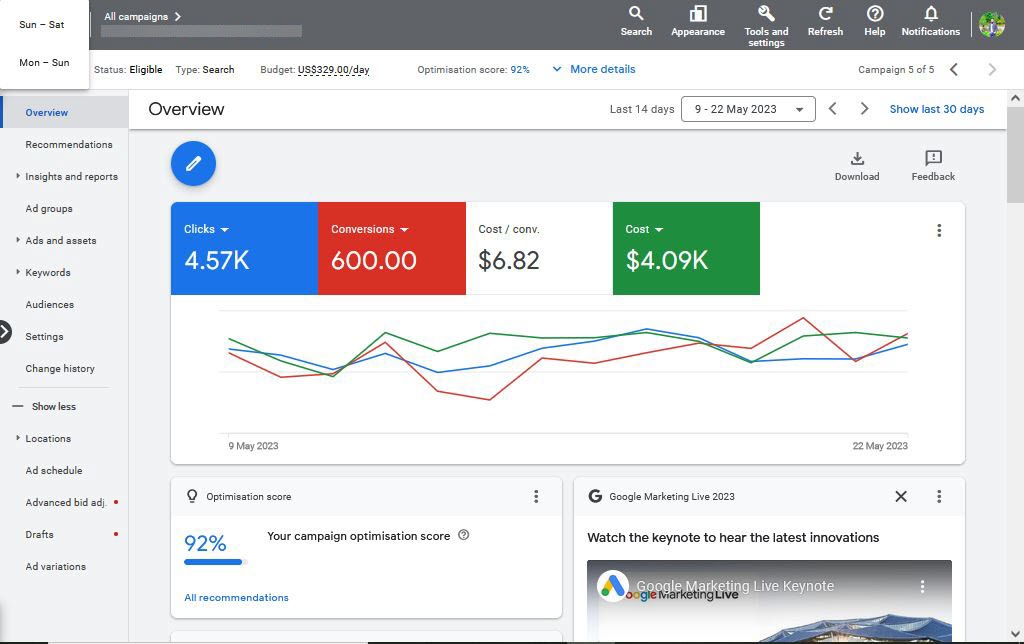Choose the Mon – Sun week option
The image size is (1024, 644).
coord(44,63)
